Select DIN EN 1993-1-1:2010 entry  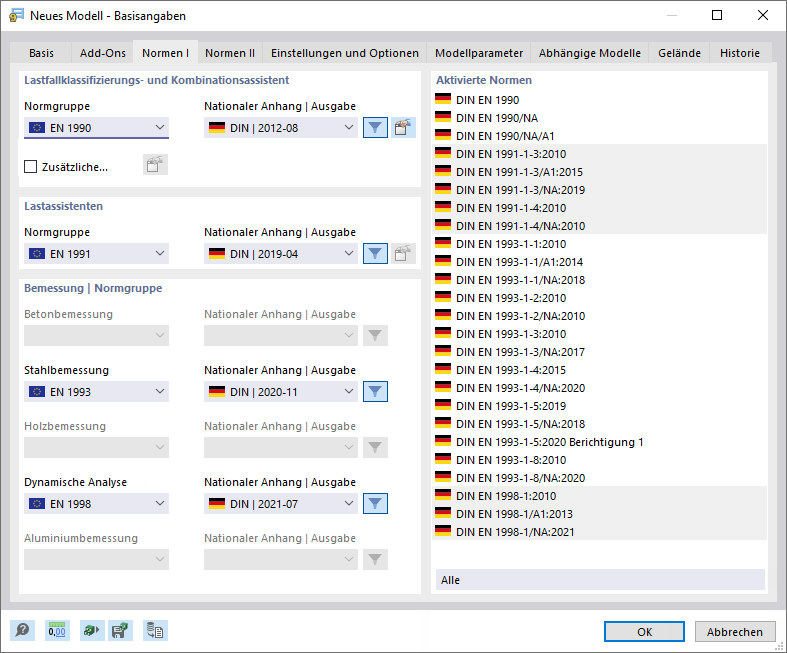(599, 244)
